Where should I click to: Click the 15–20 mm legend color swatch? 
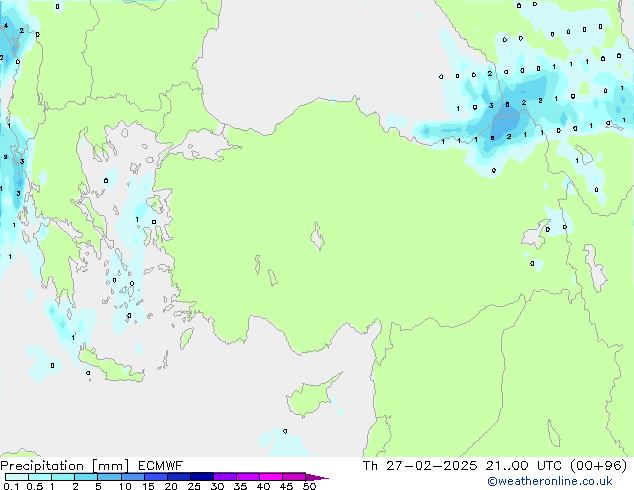point(155,477)
